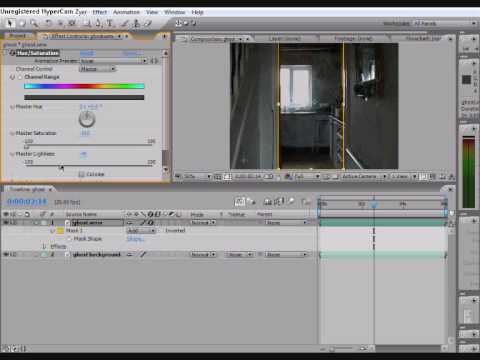
Task: Click the show channel icon in viewer
Action: coord(288,176)
